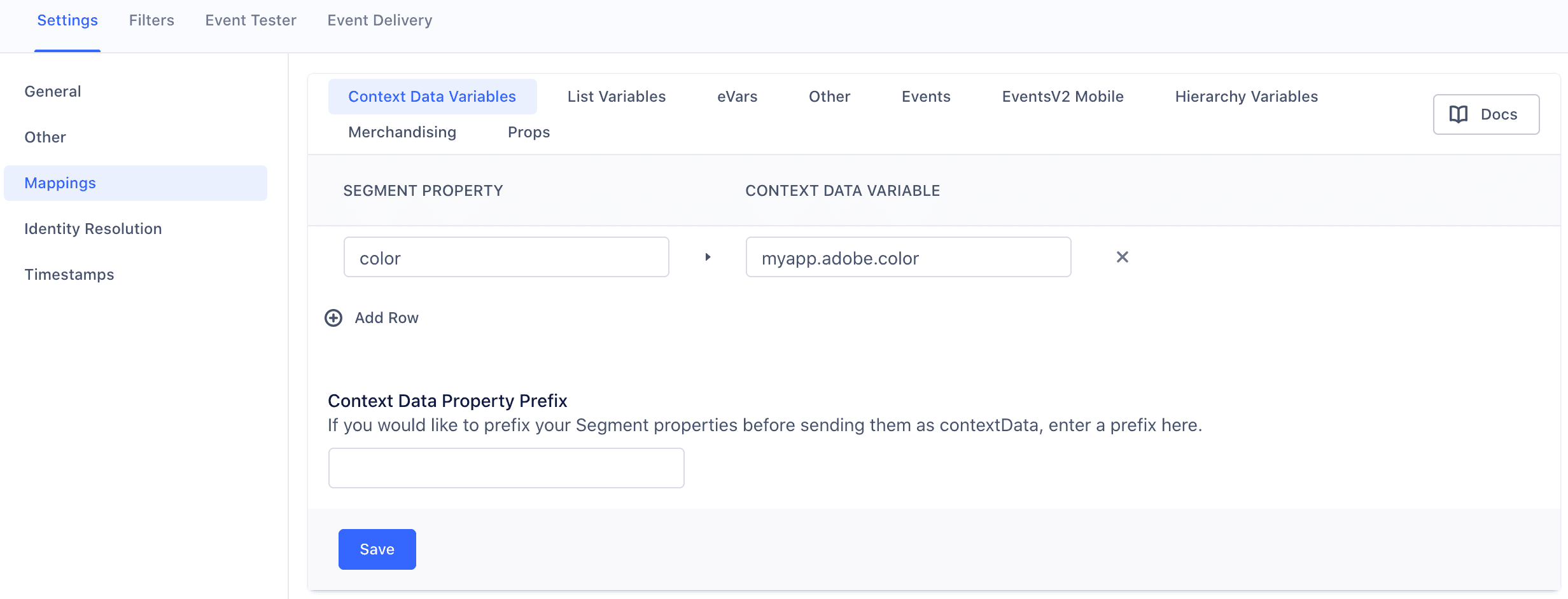Click the Context Data Property Prefix field

click(506, 468)
